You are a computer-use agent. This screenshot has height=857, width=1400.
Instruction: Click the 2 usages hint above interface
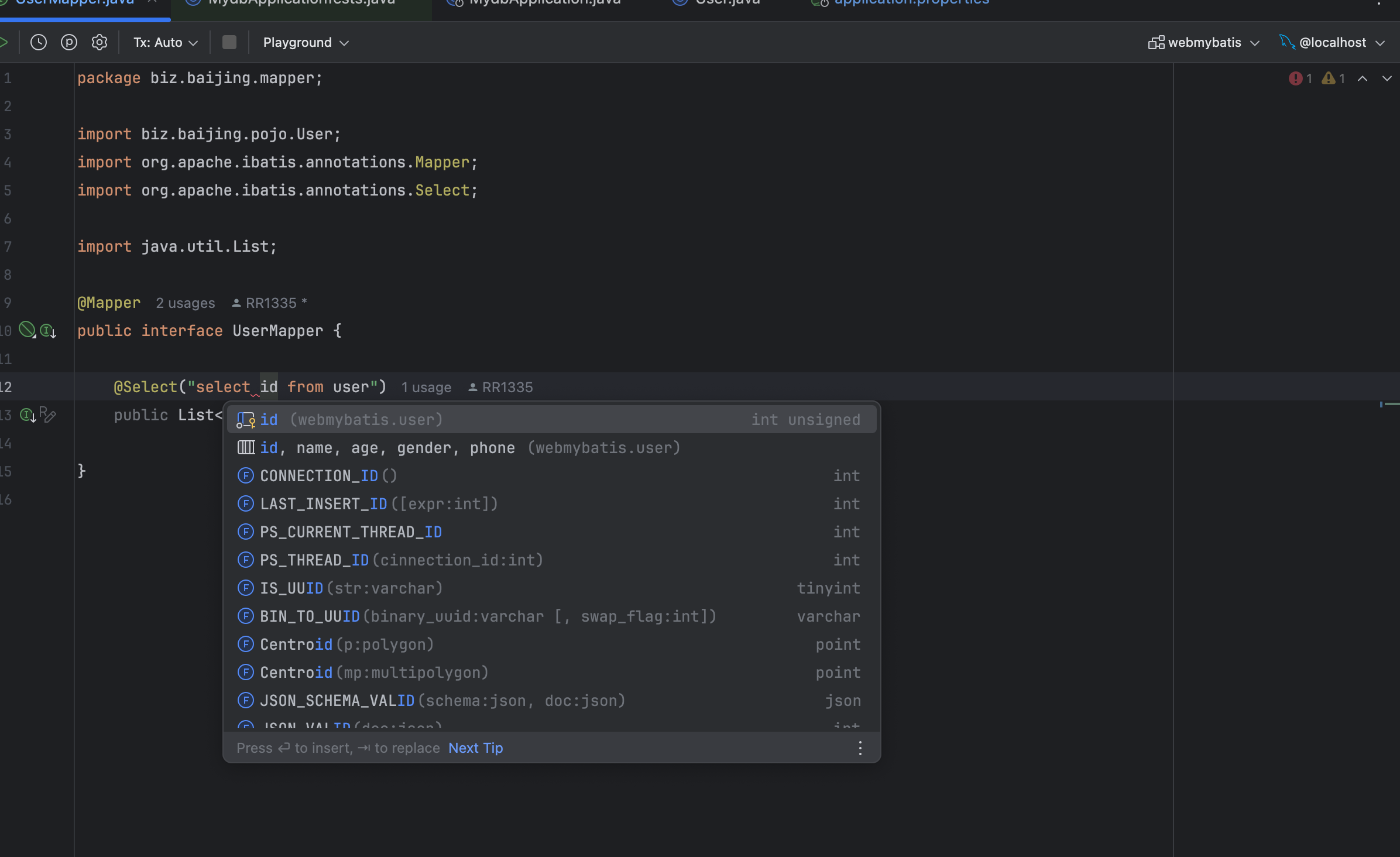coord(185,303)
